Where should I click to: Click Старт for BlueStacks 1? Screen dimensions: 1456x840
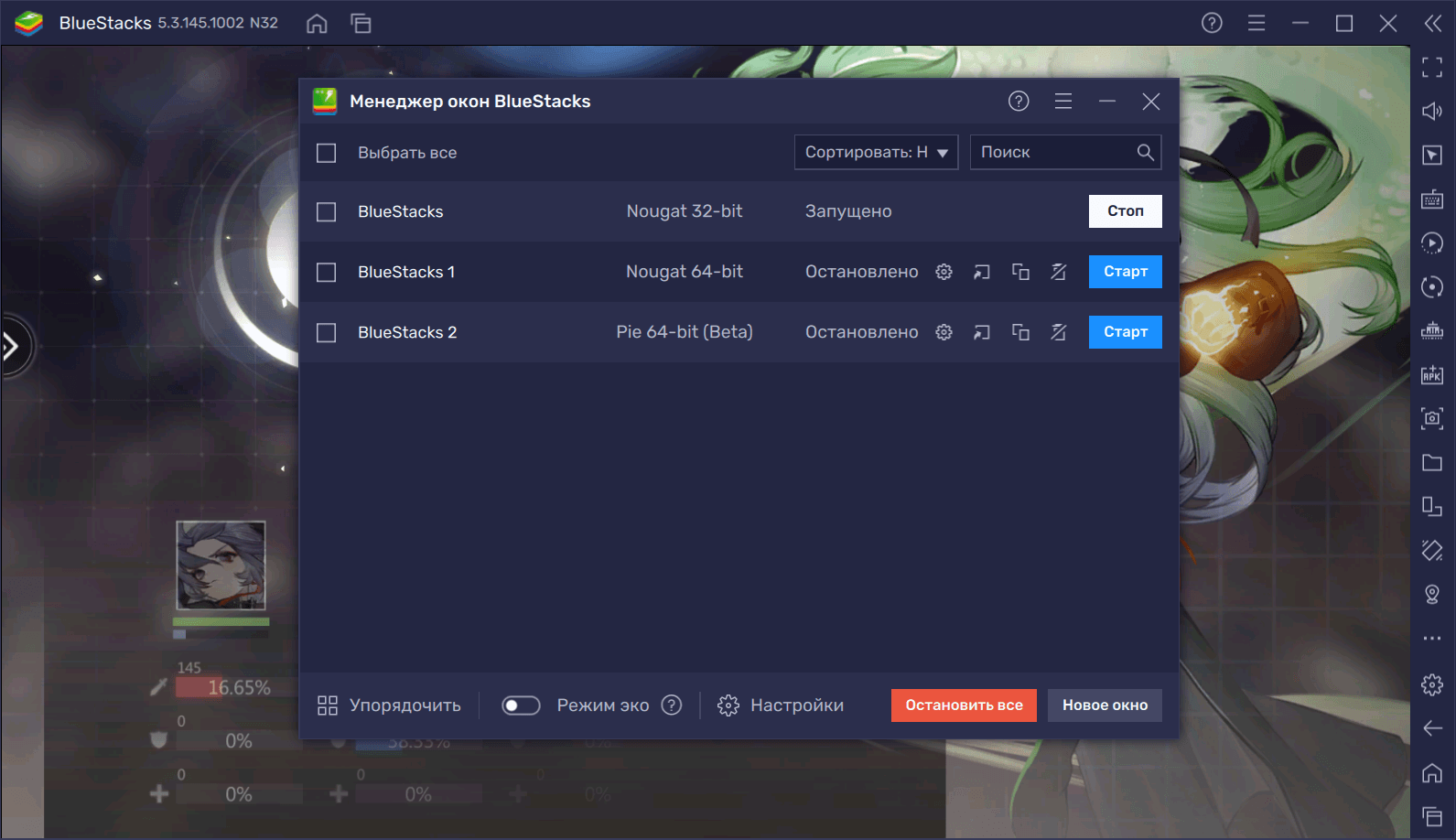pos(1126,272)
